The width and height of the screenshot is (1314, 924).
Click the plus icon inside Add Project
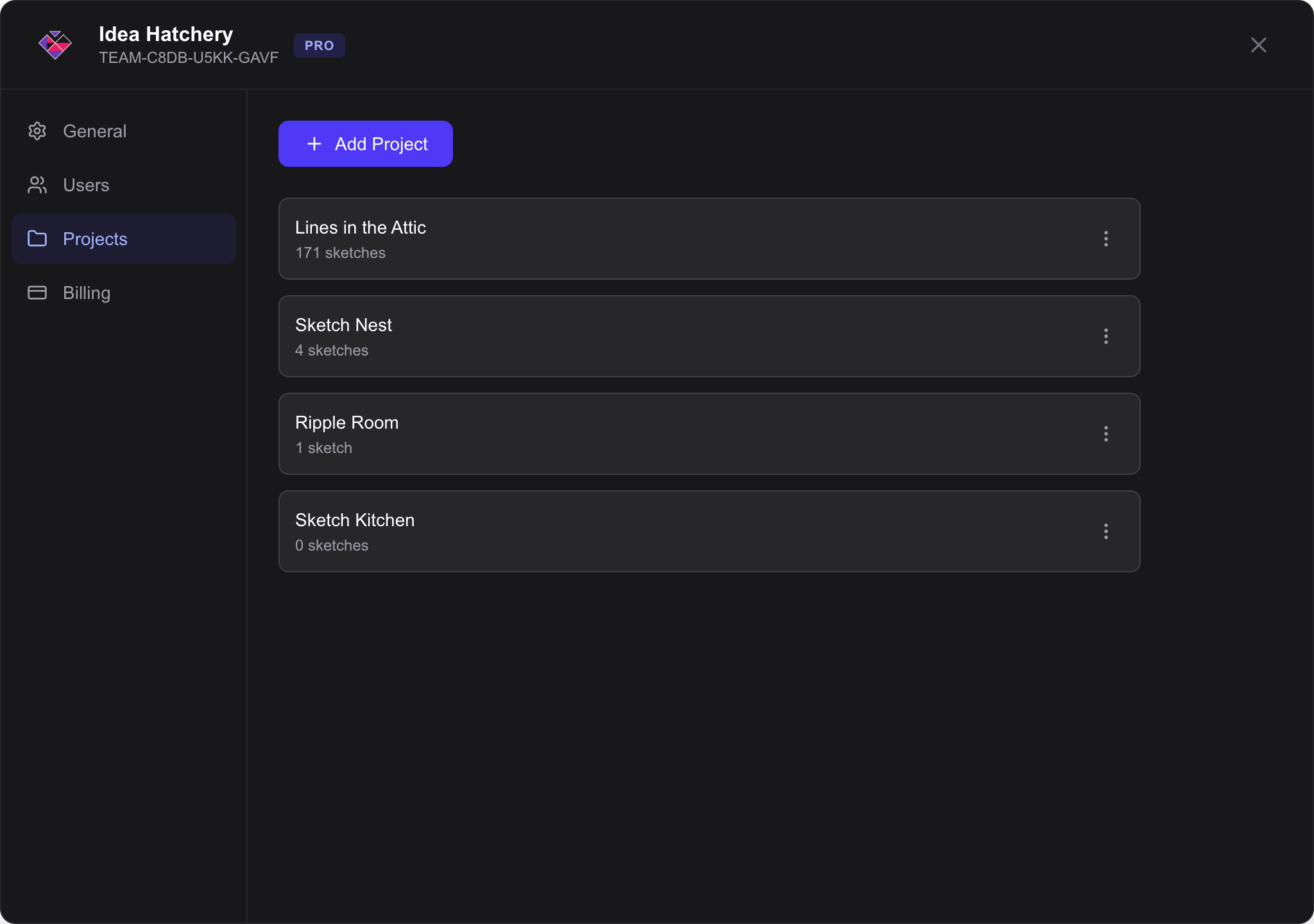coord(314,144)
